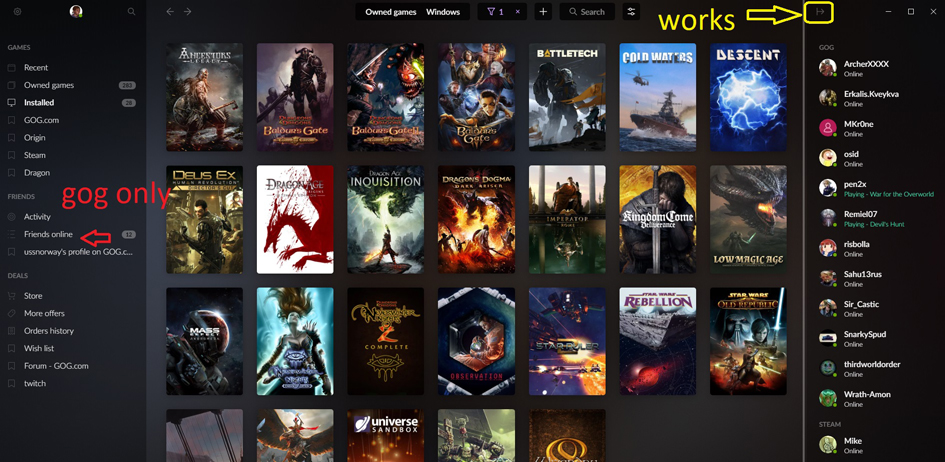Open Ancestors Legacy game cover
Screen dimensions: 945x462
coord(204,97)
